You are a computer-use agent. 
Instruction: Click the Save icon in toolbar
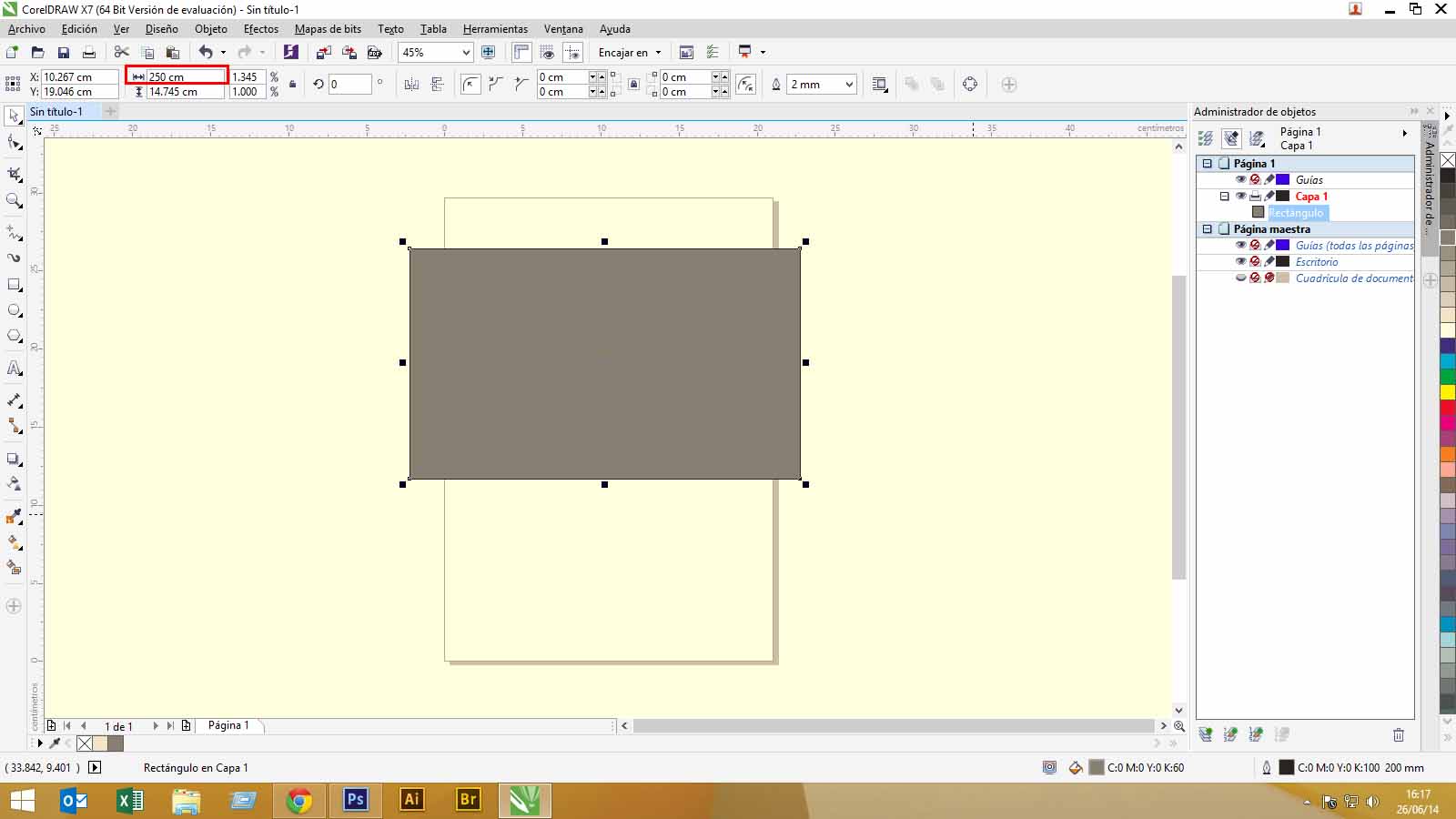(64, 53)
